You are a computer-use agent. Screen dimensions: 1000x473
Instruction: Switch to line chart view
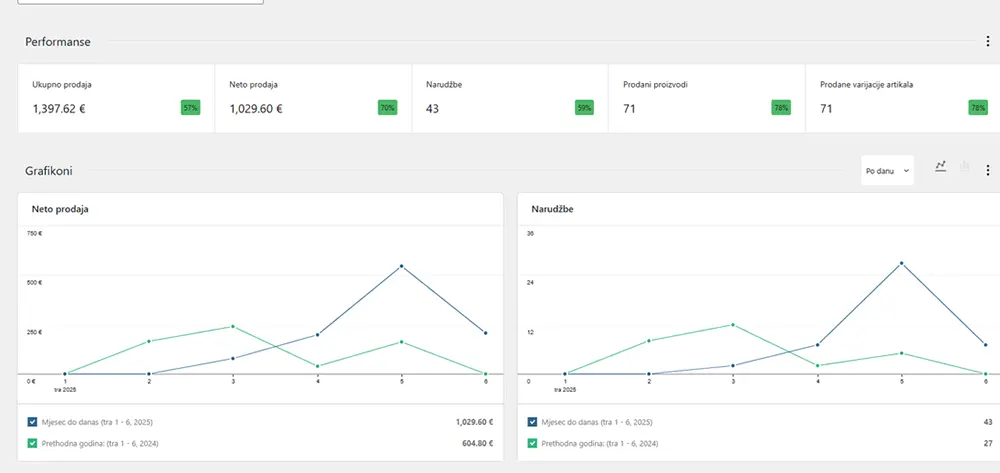940,167
